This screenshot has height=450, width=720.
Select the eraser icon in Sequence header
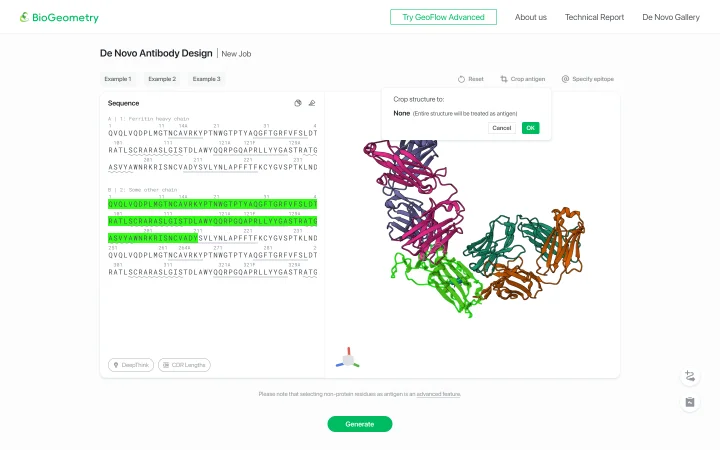click(312, 103)
